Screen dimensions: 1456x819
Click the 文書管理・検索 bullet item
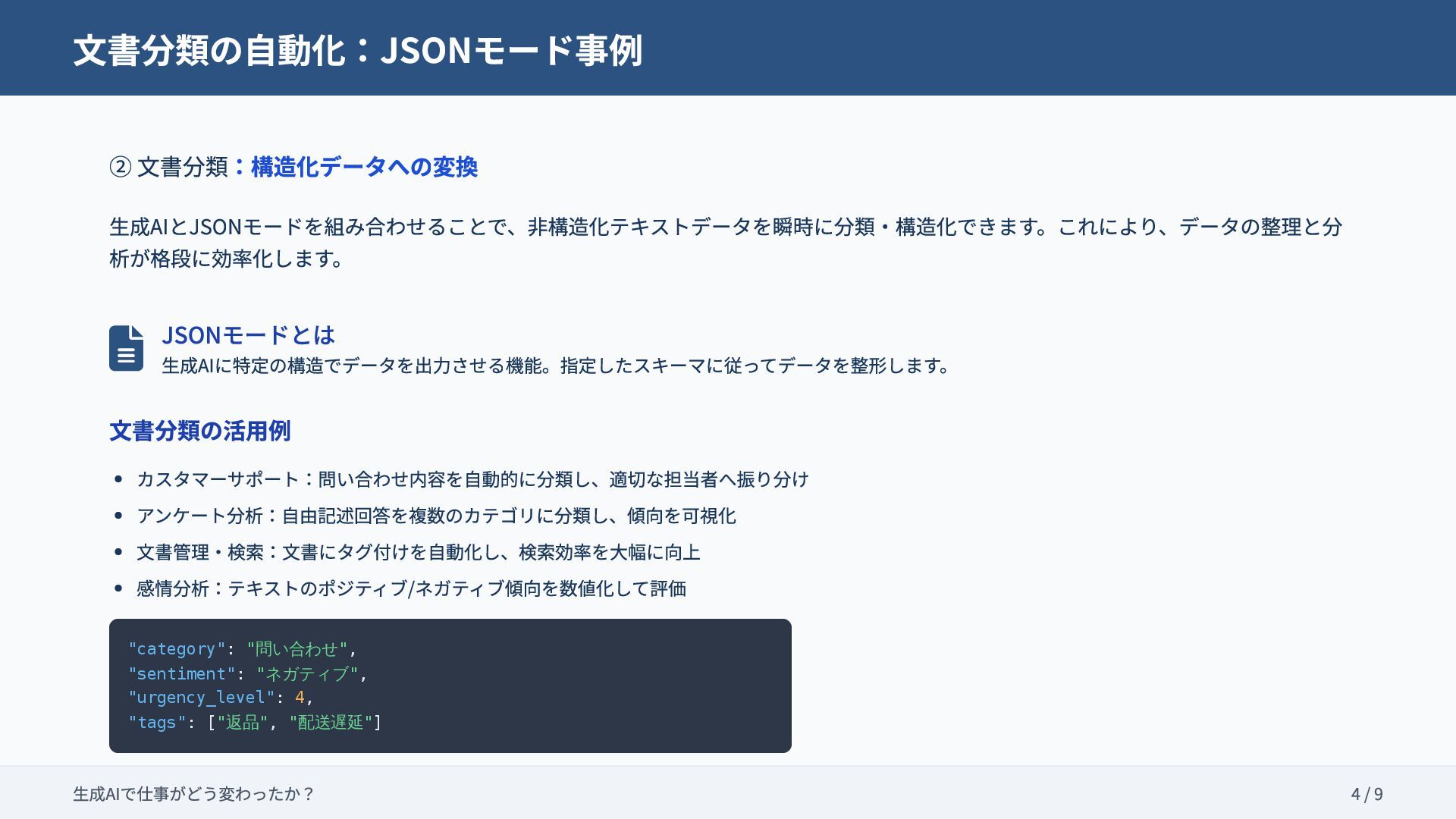point(418,552)
